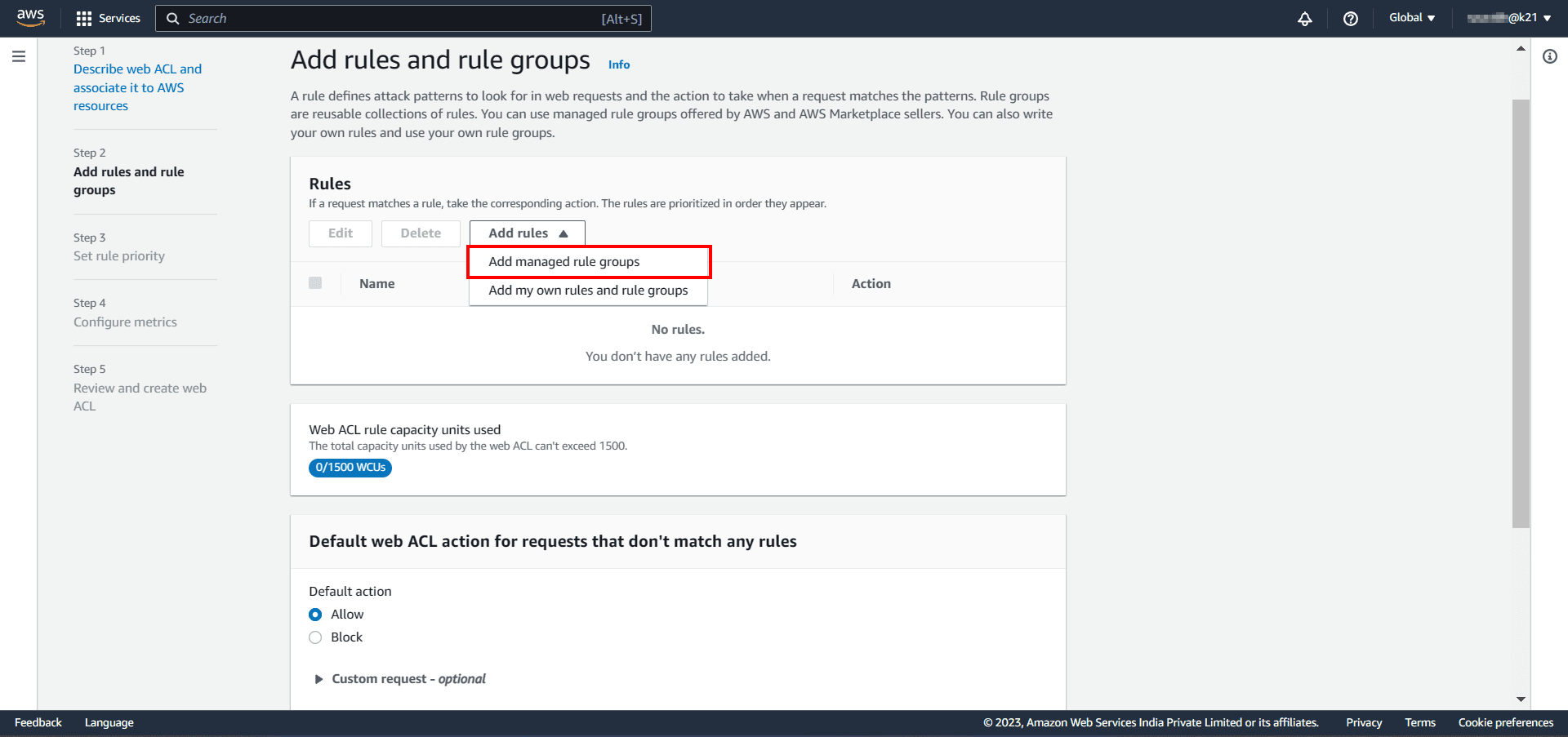Screen dimensions: 1568x737
Task: Expand the Custom request optional section
Action: click(319, 679)
